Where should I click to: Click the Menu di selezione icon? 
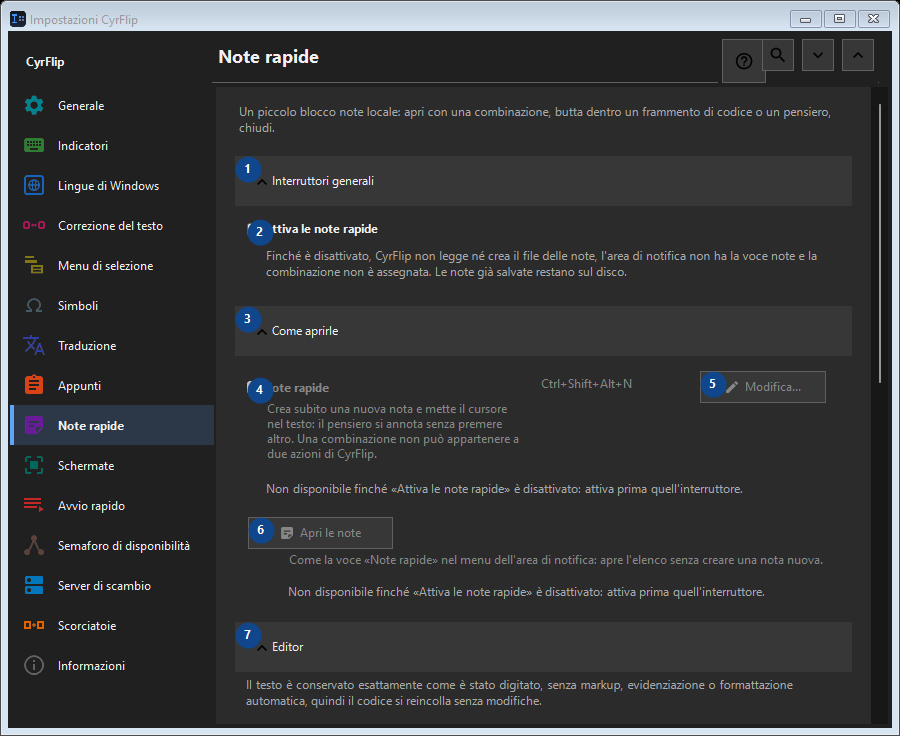pos(34,265)
